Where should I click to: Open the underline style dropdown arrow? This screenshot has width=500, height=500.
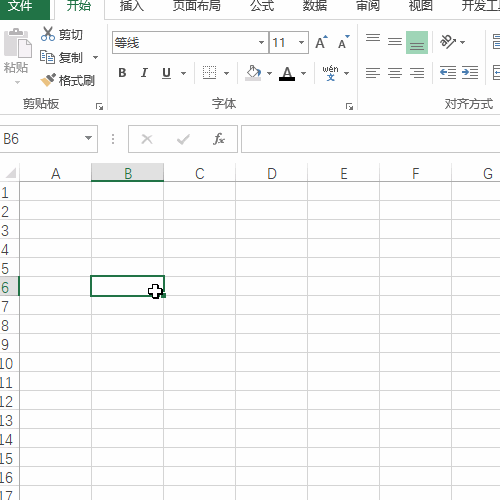pos(183,73)
